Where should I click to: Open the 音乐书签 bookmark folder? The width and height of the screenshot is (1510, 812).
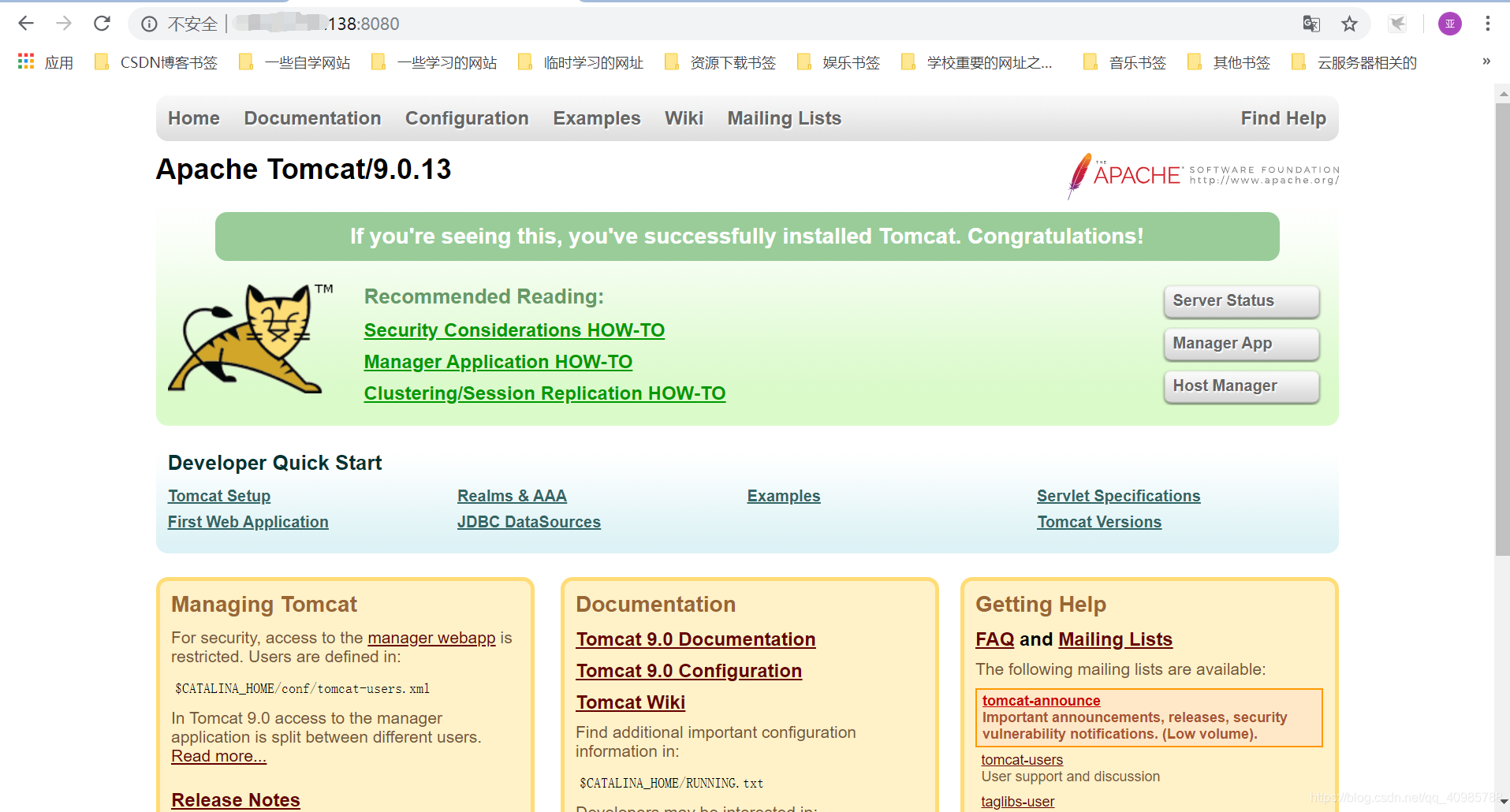pos(1124,62)
